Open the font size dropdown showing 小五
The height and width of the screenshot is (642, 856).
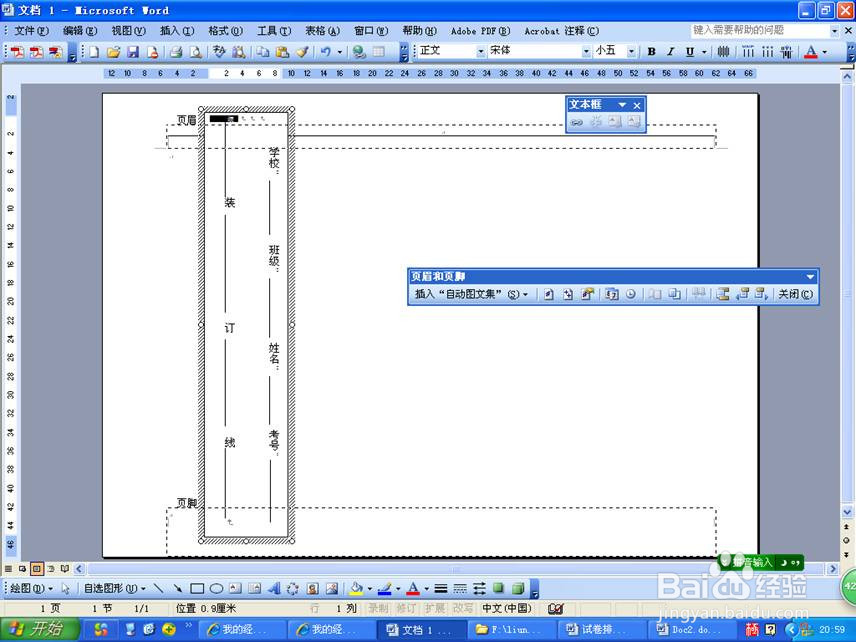tap(631, 51)
